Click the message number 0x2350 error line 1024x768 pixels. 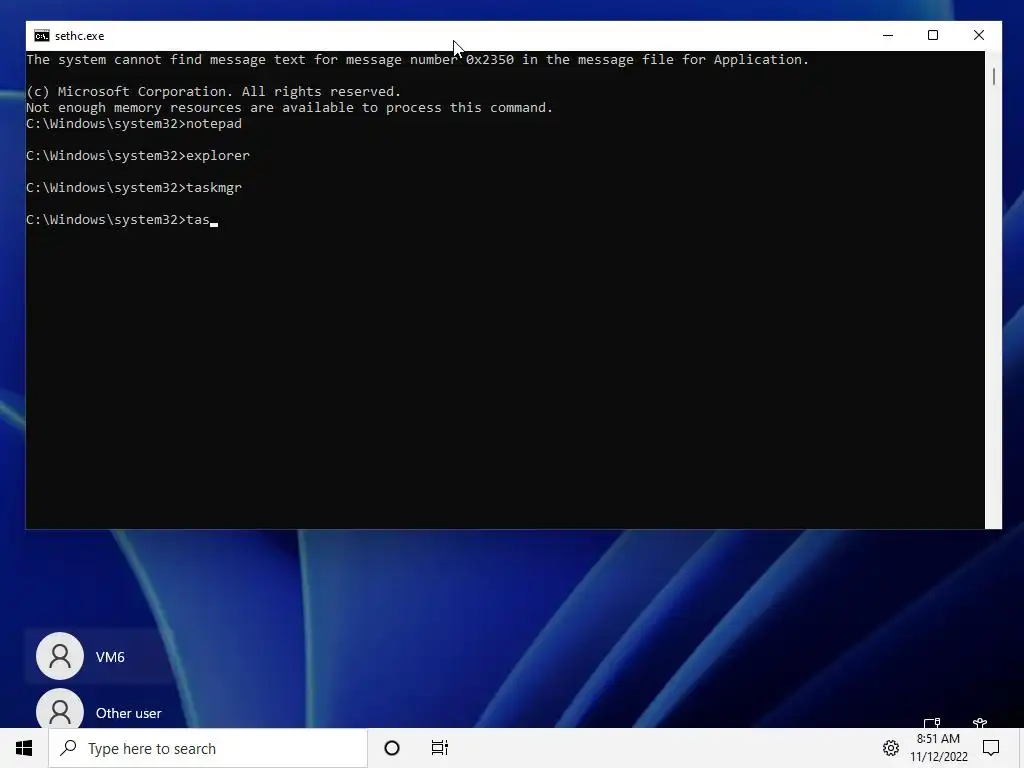[x=417, y=59]
